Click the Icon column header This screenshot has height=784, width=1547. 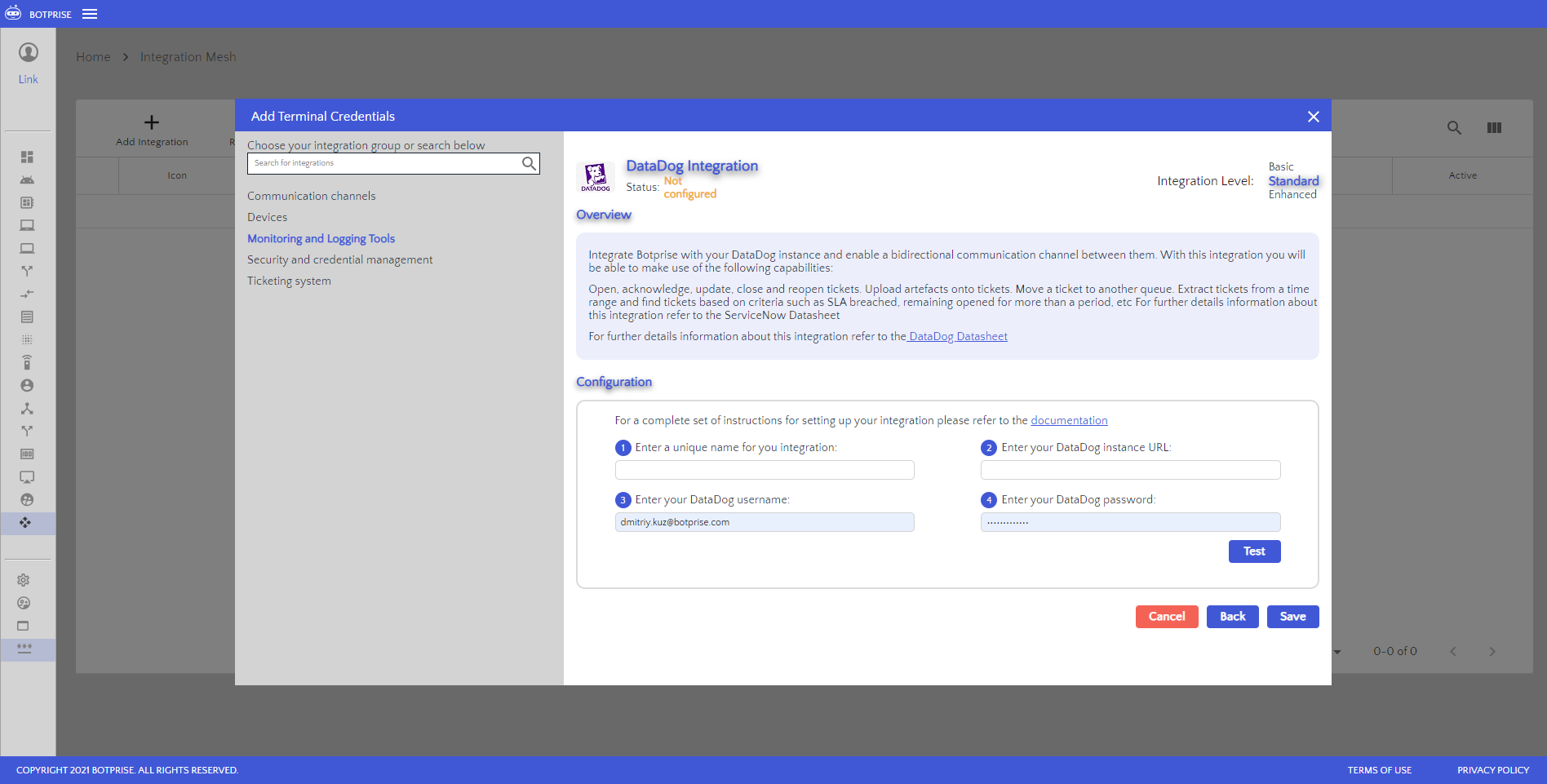coord(177,175)
